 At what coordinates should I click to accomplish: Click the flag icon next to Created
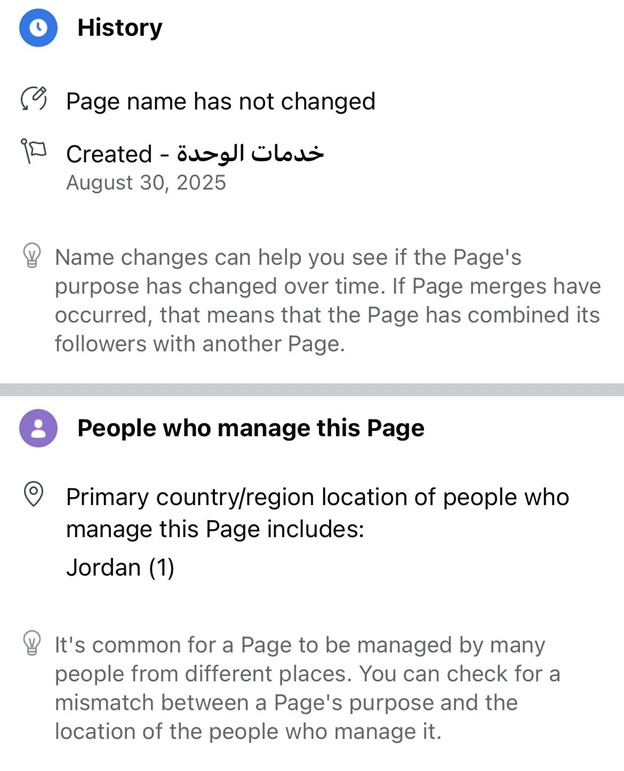click(x=34, y=153)
